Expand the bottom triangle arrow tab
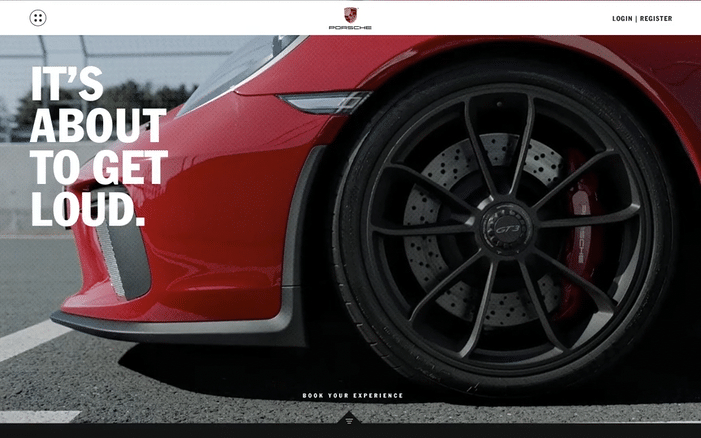This screenshot has height=438, width=701. [x=350, y=419]
